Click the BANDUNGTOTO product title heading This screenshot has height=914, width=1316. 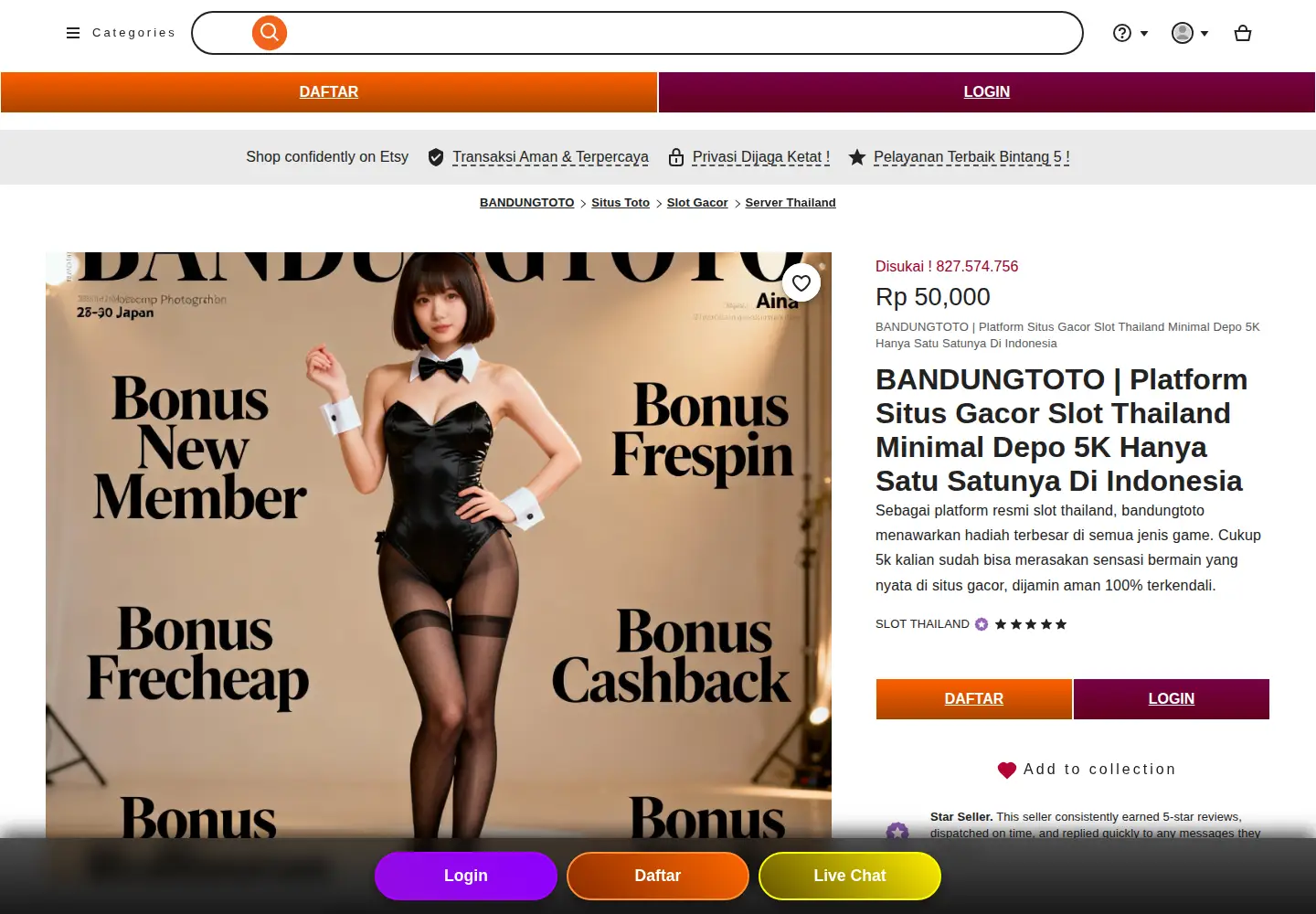click(1062, 430)
